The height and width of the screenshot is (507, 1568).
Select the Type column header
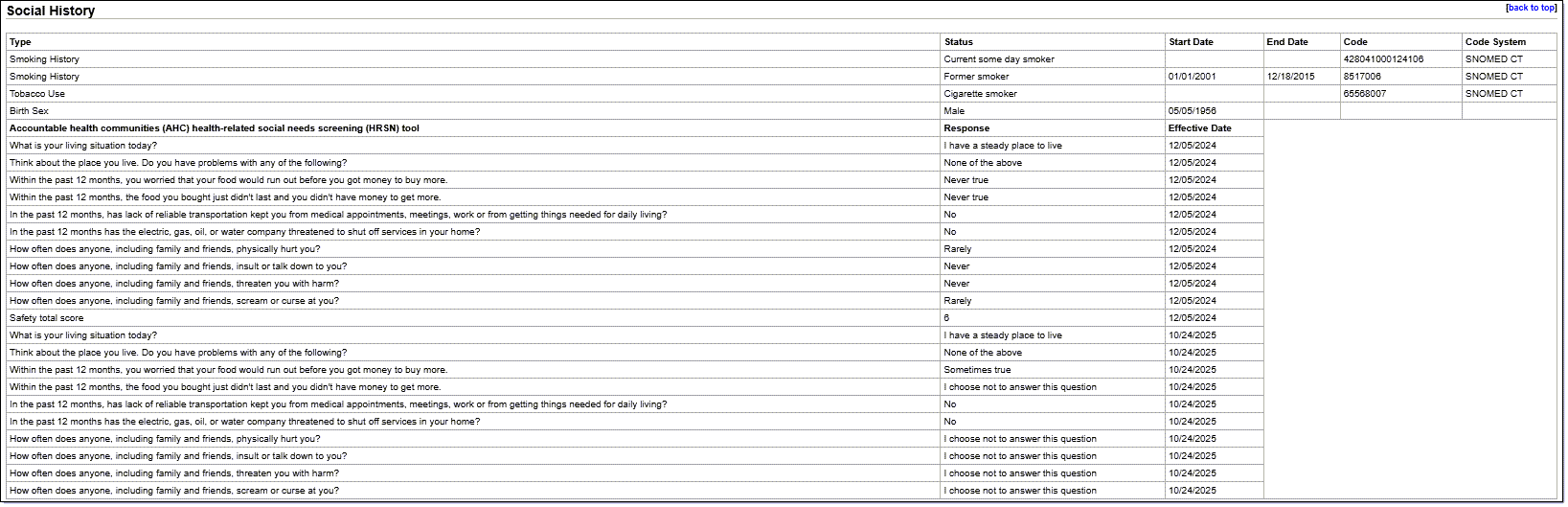pos(20,42)
